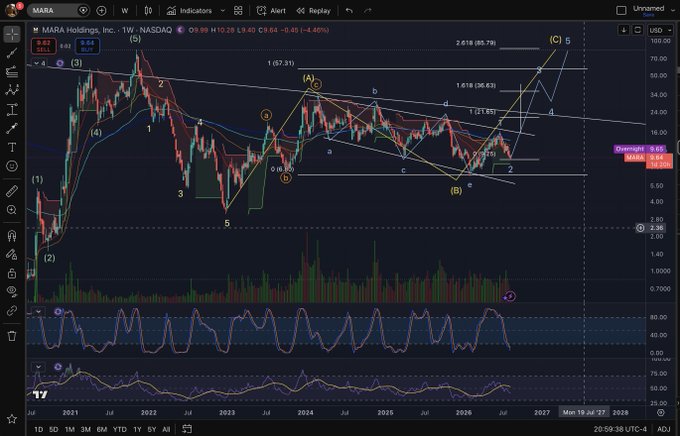Collapse the indicators legend showing 4
Viewport: 680px width, 436px height.
click(x=39, y=63)
